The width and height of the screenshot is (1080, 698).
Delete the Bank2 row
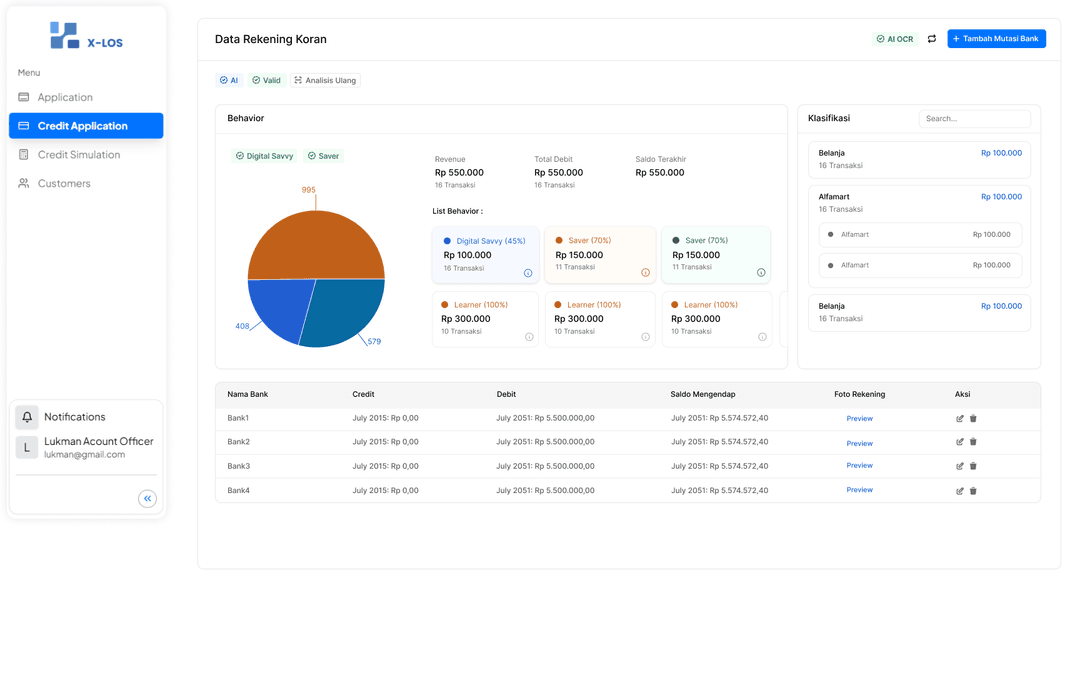(973, 442)
